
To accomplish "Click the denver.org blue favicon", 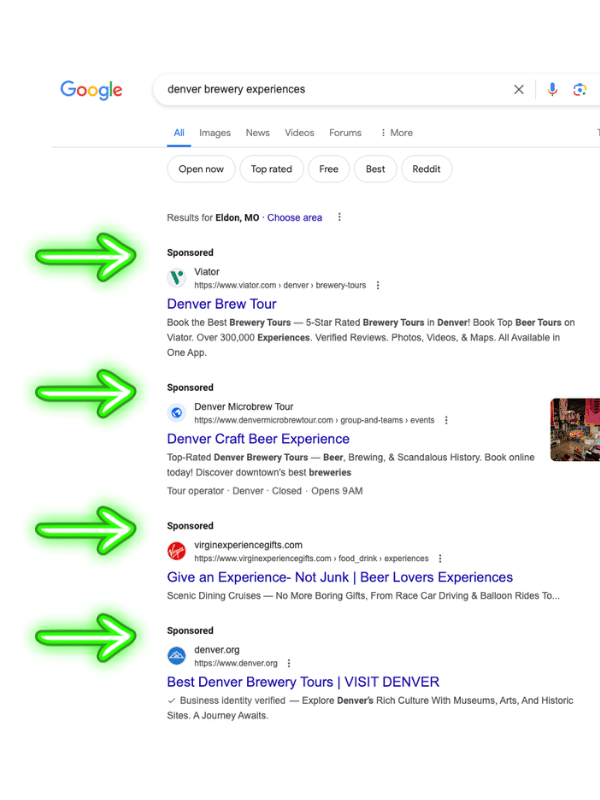I will click(177, 656).
